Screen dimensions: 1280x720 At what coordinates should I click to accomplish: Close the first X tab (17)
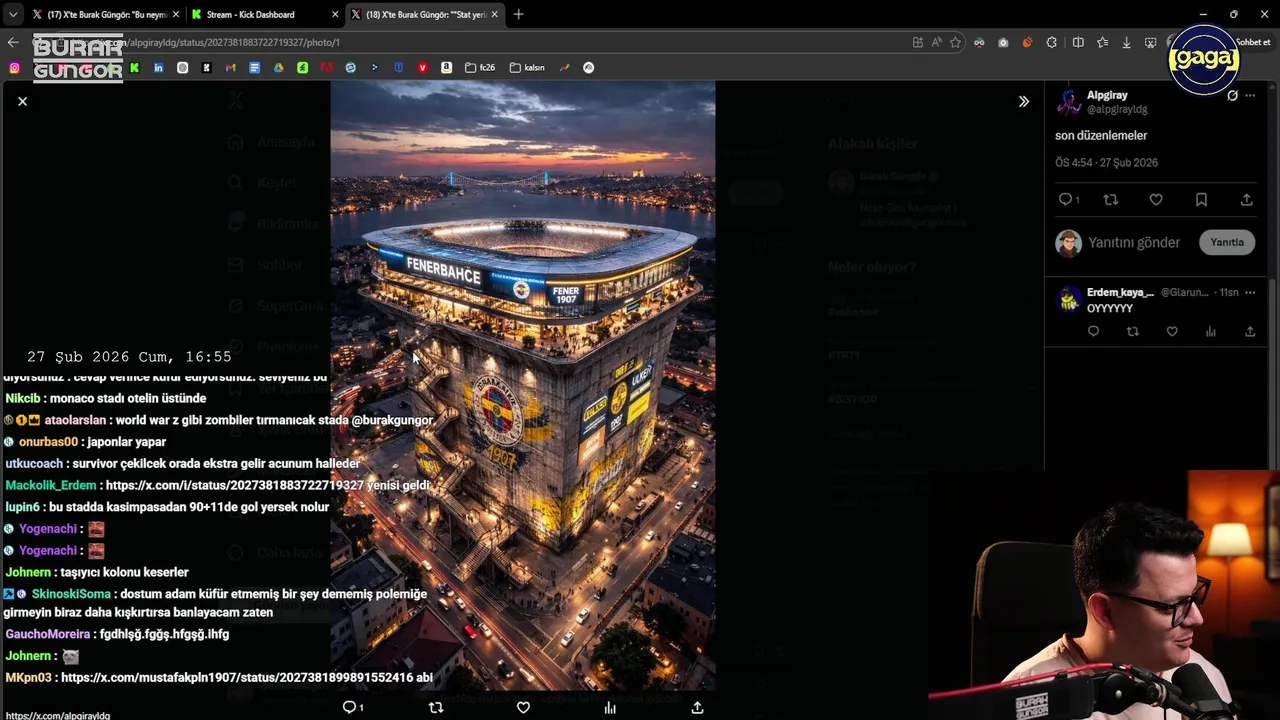click(174, 14)
